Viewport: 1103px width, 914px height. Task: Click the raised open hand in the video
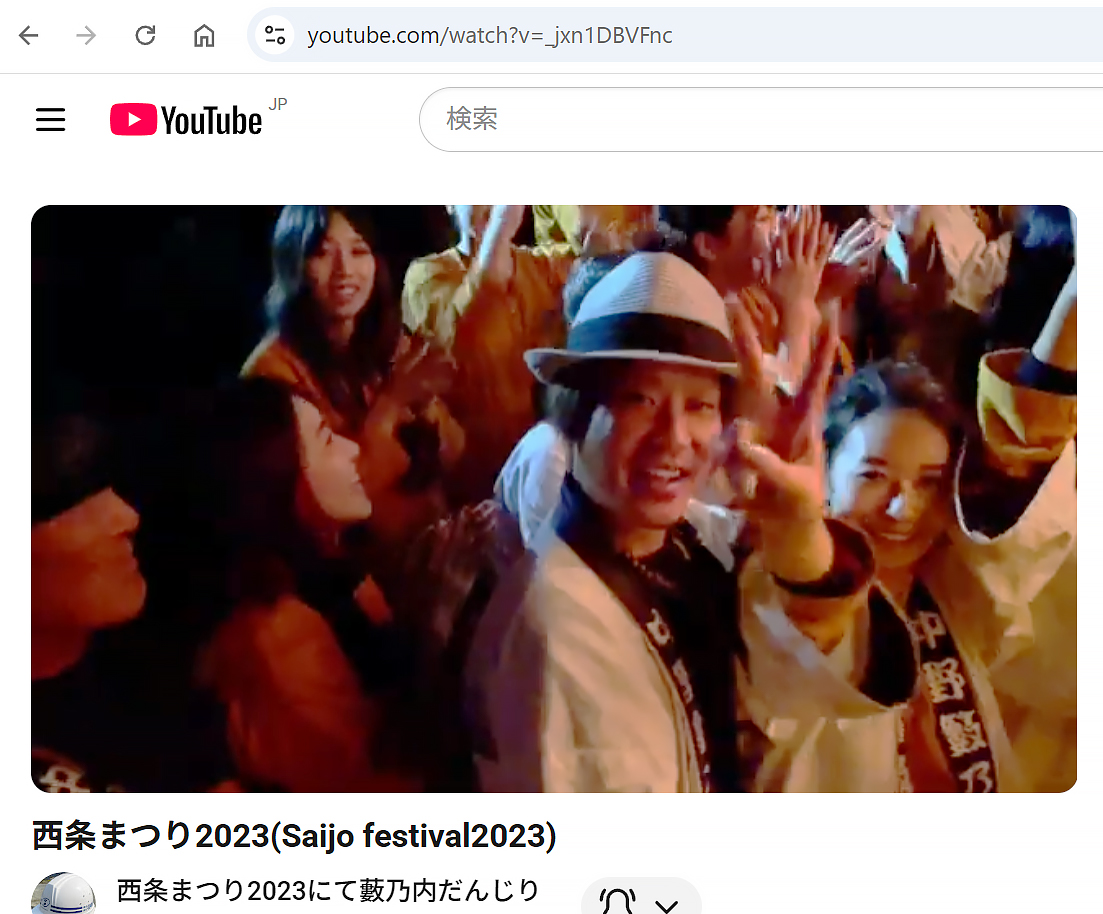(785, 420)
